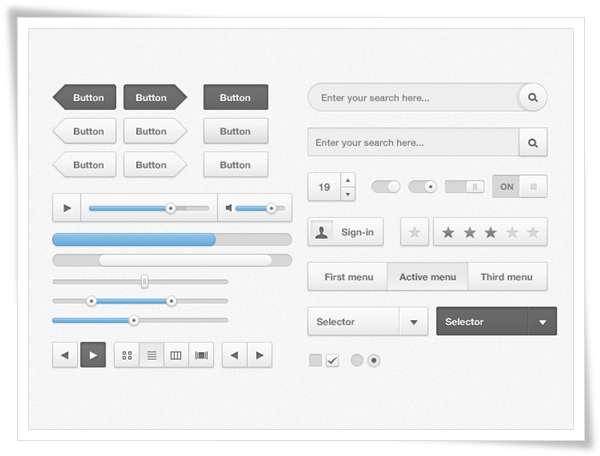Switch to grid view icon
Screen dimensions: 600x456
coord(127,355)
